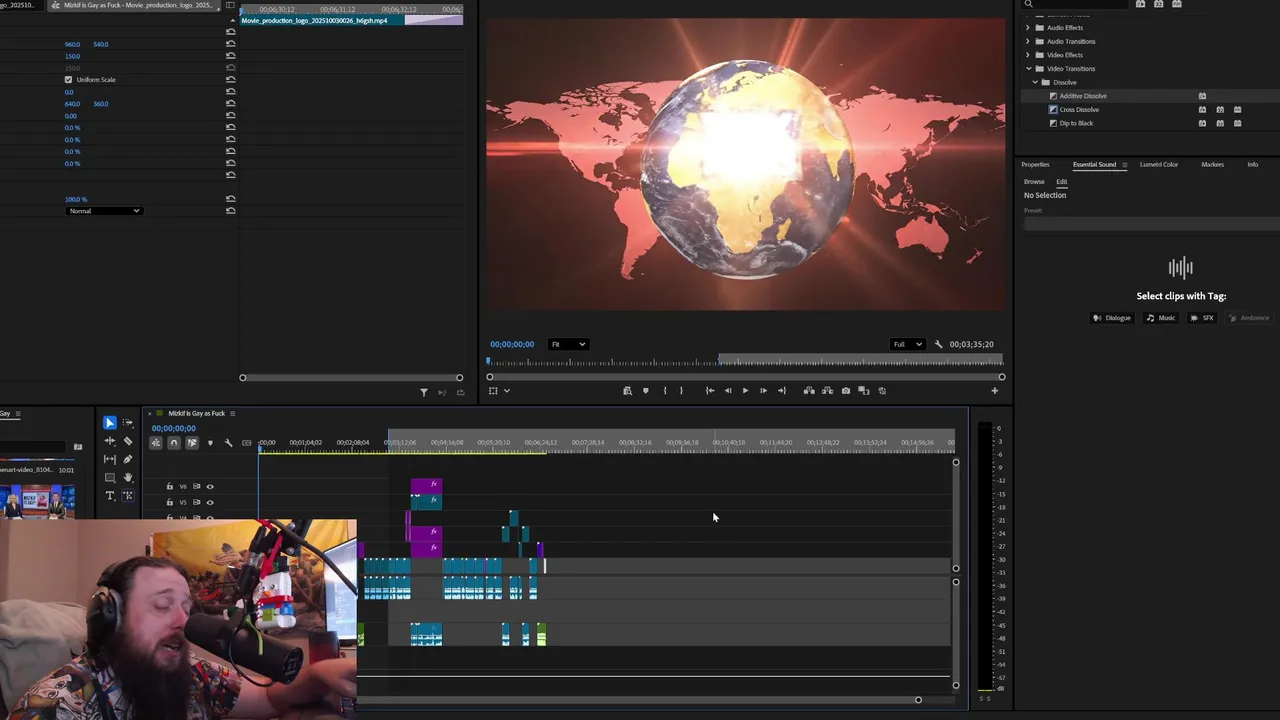Switch to the Markers tab
The height and width of the screenshot is (720, 1280).
pyautogui.click(x=1212, y=165)
